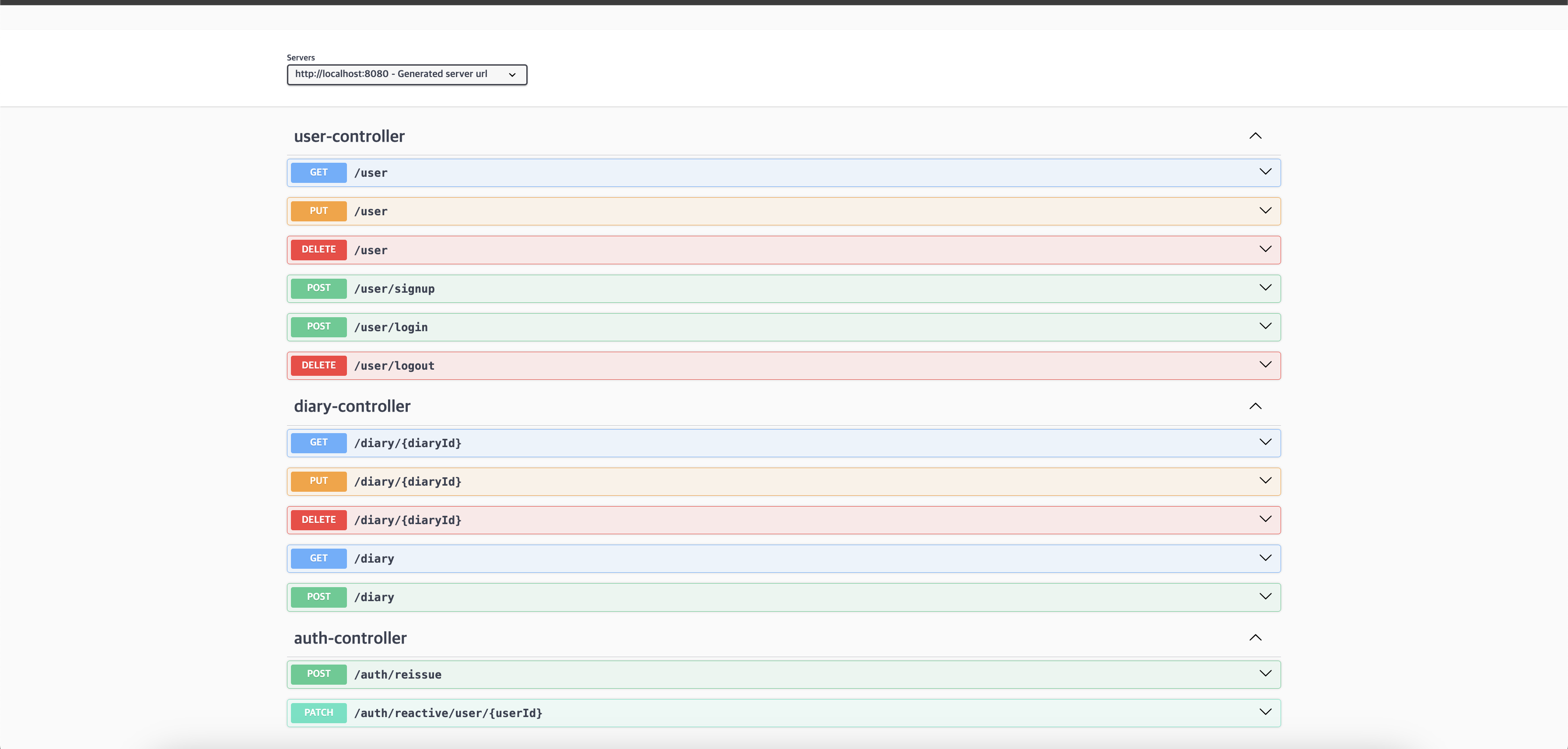
Task: Collapse the user-controller section arrow
Action: coord(1255,136)
